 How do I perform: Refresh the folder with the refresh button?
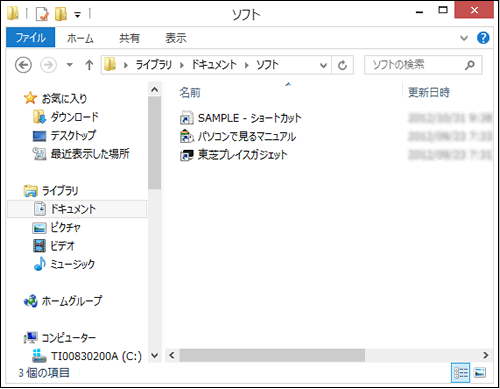point(342,65)
